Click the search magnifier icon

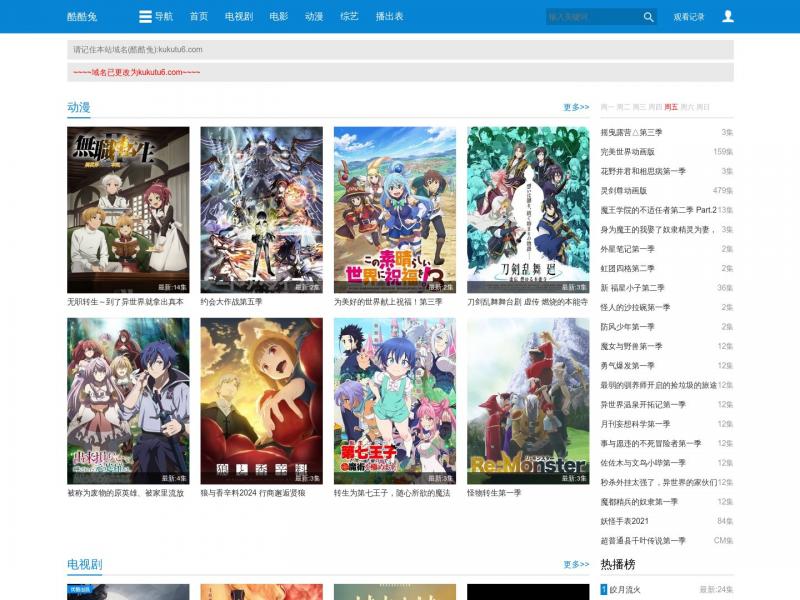pyautogui.click(x=648, y=17)
